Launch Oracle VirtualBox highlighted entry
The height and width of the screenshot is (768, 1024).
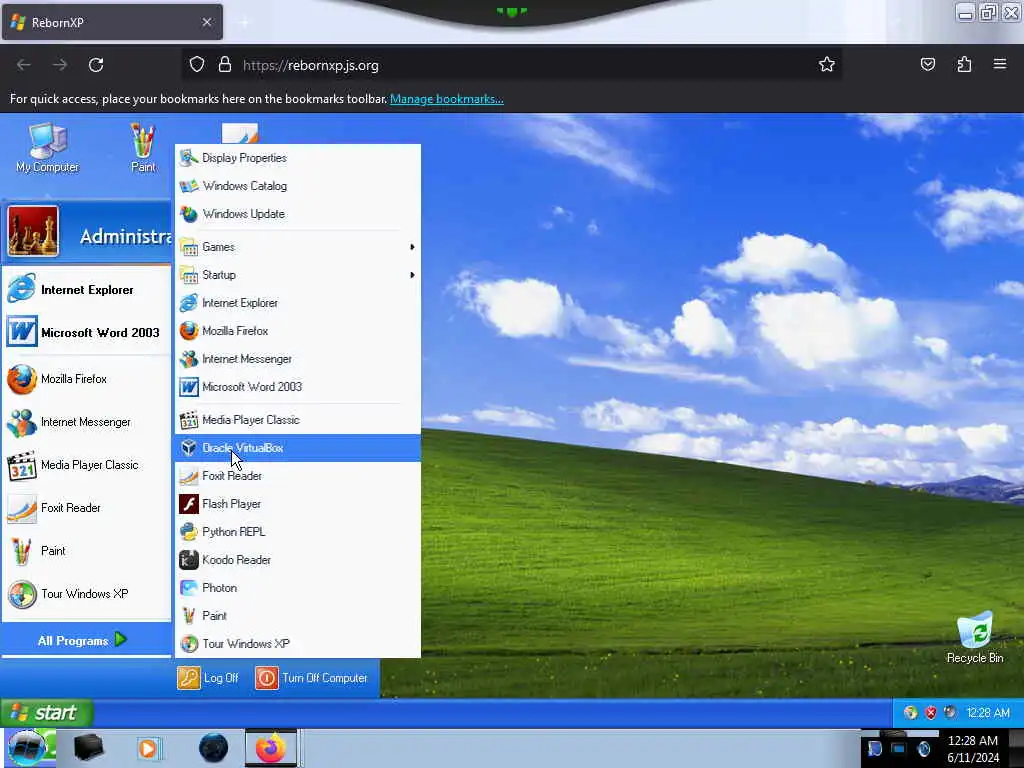[x=298, y=448]
